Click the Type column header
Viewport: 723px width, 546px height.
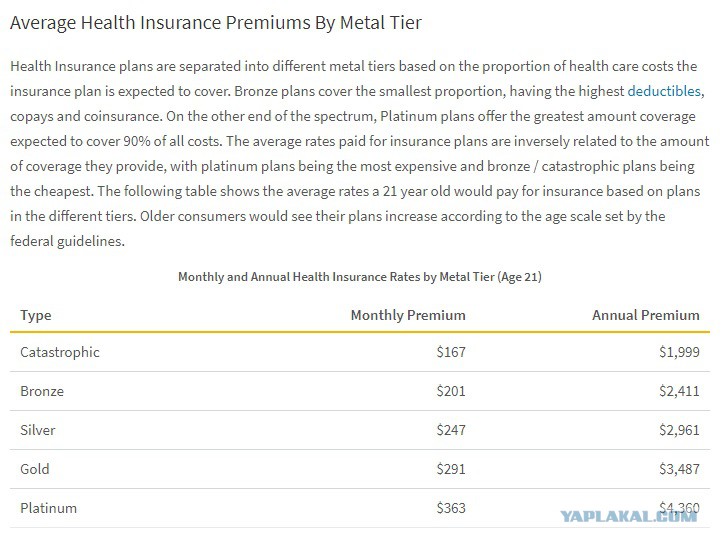[x=36, y=315]
